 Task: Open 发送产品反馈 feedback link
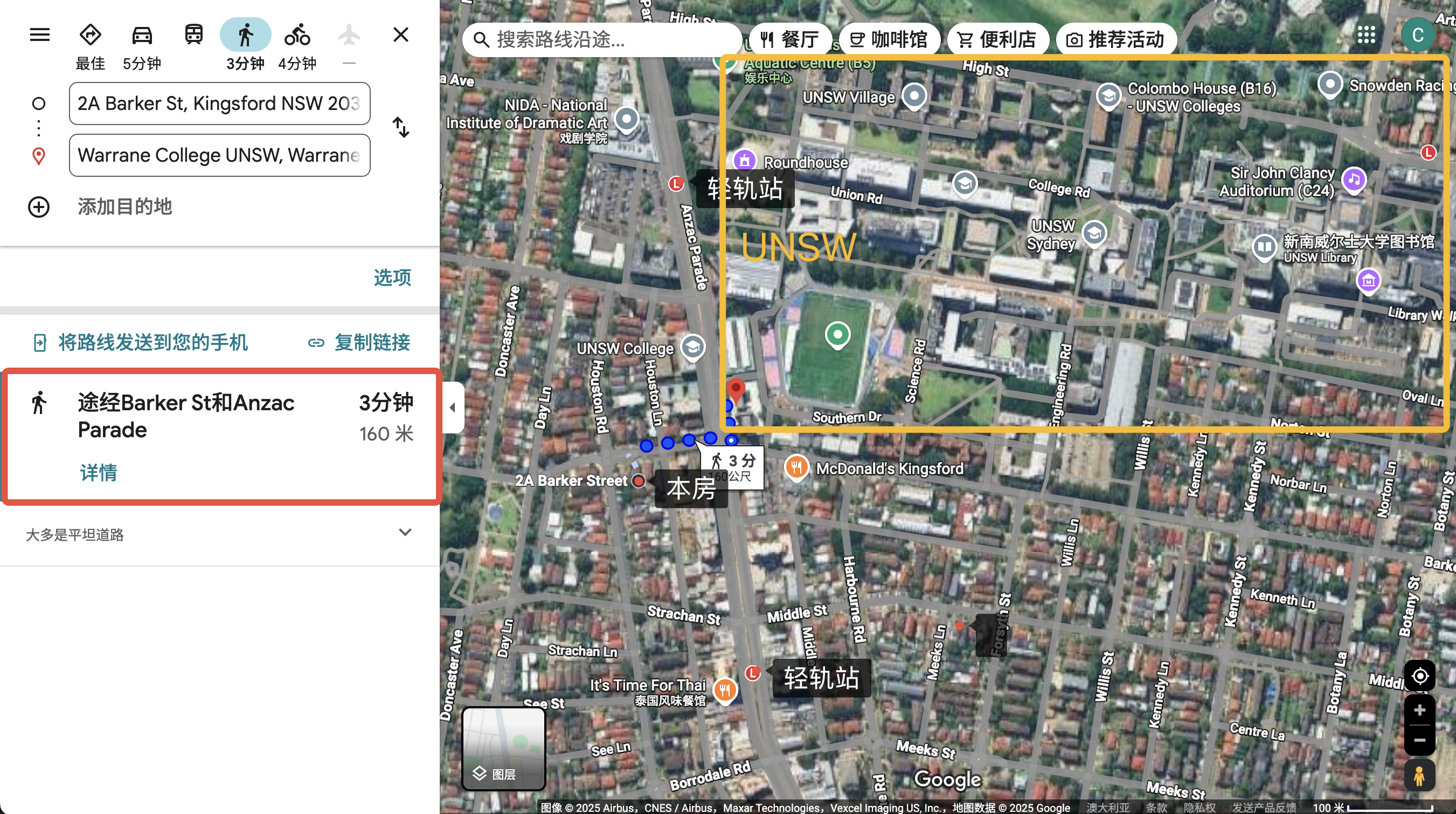tap(1264, 808)
